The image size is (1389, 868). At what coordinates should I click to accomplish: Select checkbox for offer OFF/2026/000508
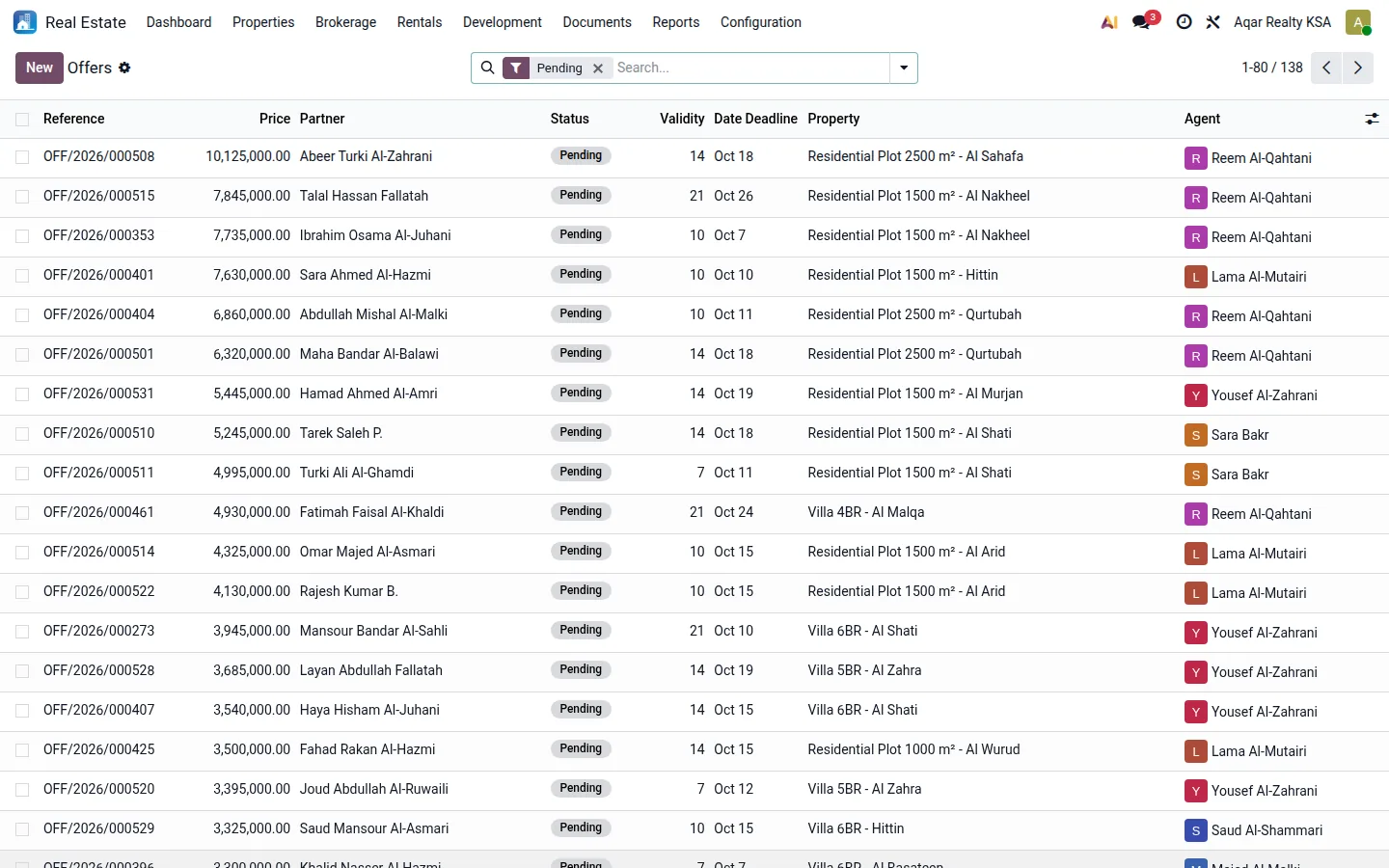(x=22, y=157)
